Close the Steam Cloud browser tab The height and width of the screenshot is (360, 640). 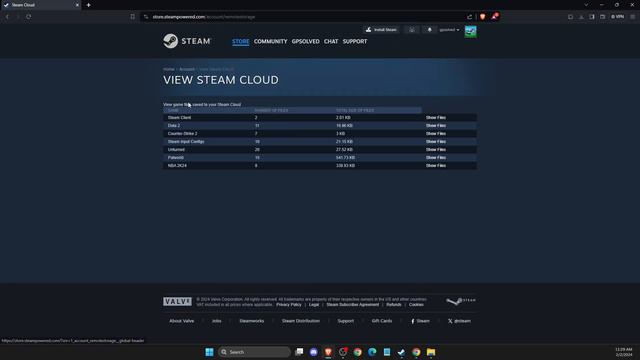point(77,5)
